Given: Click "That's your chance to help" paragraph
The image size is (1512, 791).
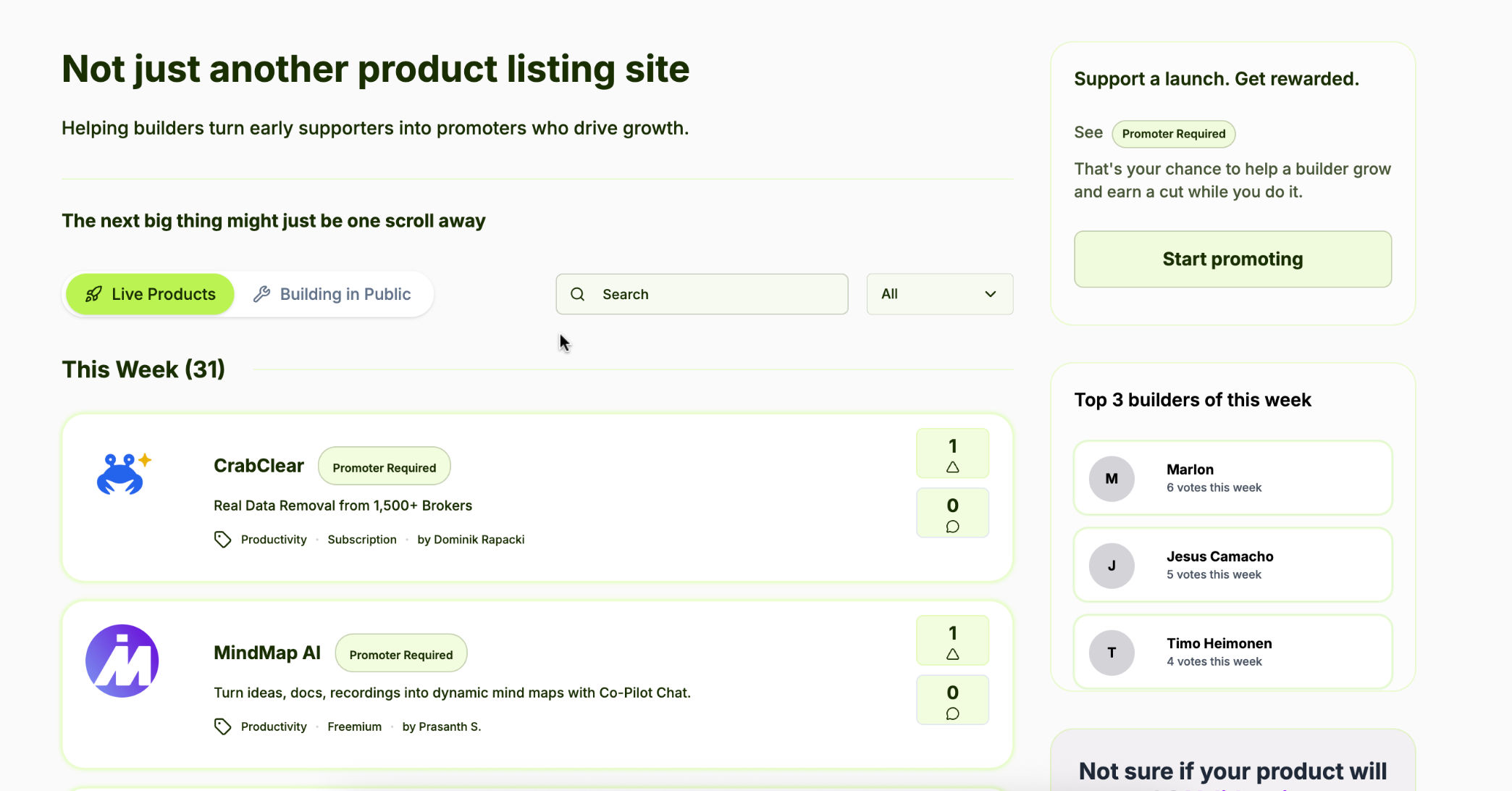Looking at the screenshot, I should coord(1232,180).
